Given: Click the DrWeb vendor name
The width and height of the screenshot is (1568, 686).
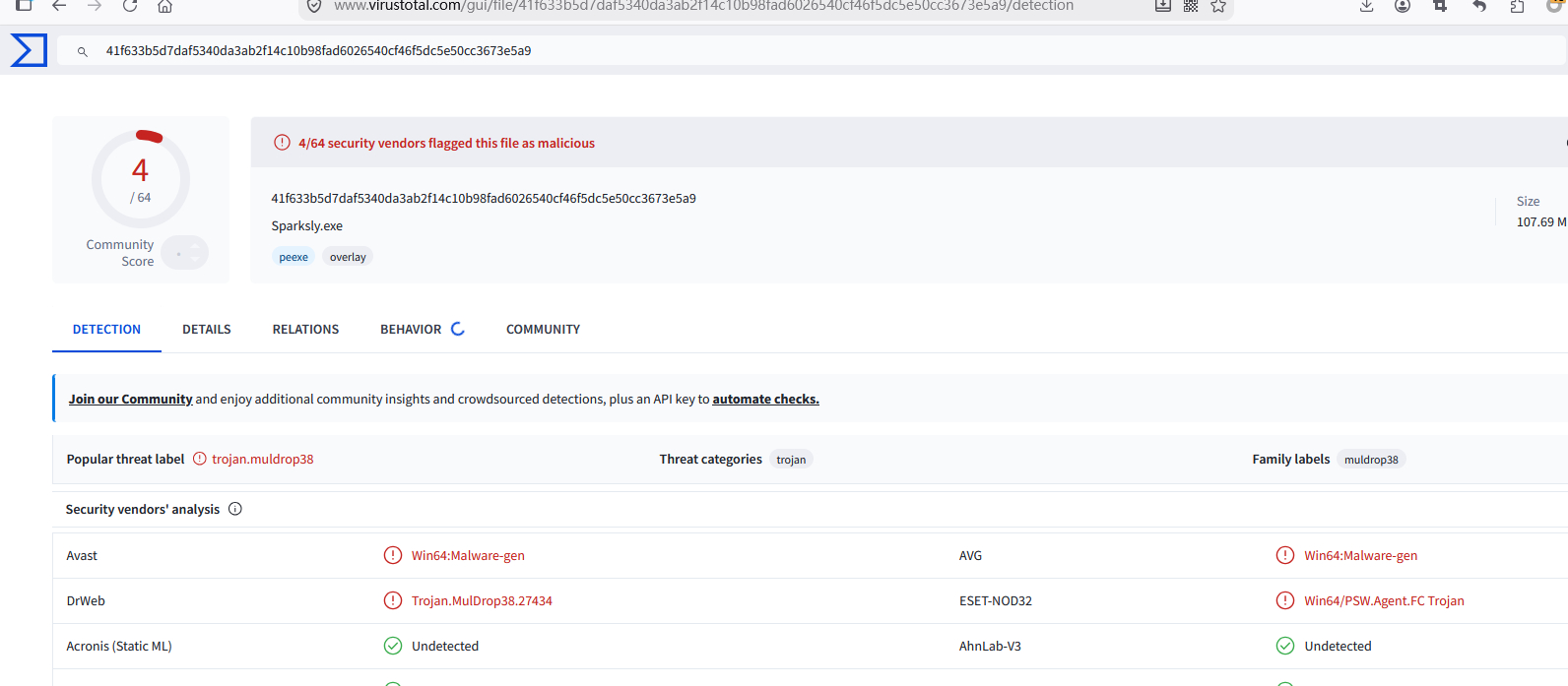Looking at the screenshot, I should tap(86, 601).
